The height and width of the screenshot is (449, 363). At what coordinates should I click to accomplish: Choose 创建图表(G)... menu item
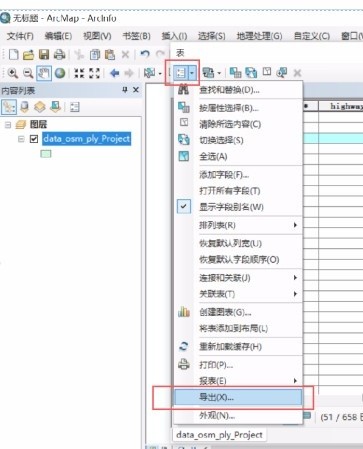pyautogui.click(x=238, y=312)
